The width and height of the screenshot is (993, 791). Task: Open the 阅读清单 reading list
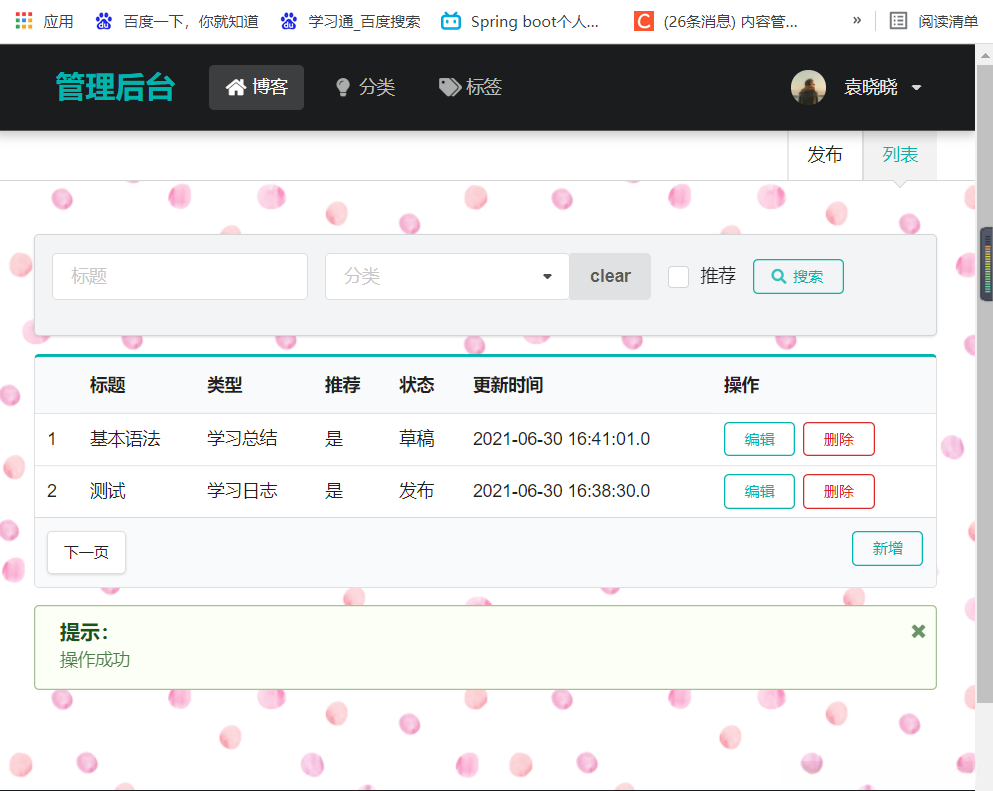pyautogui.click(x=933, y=22)
